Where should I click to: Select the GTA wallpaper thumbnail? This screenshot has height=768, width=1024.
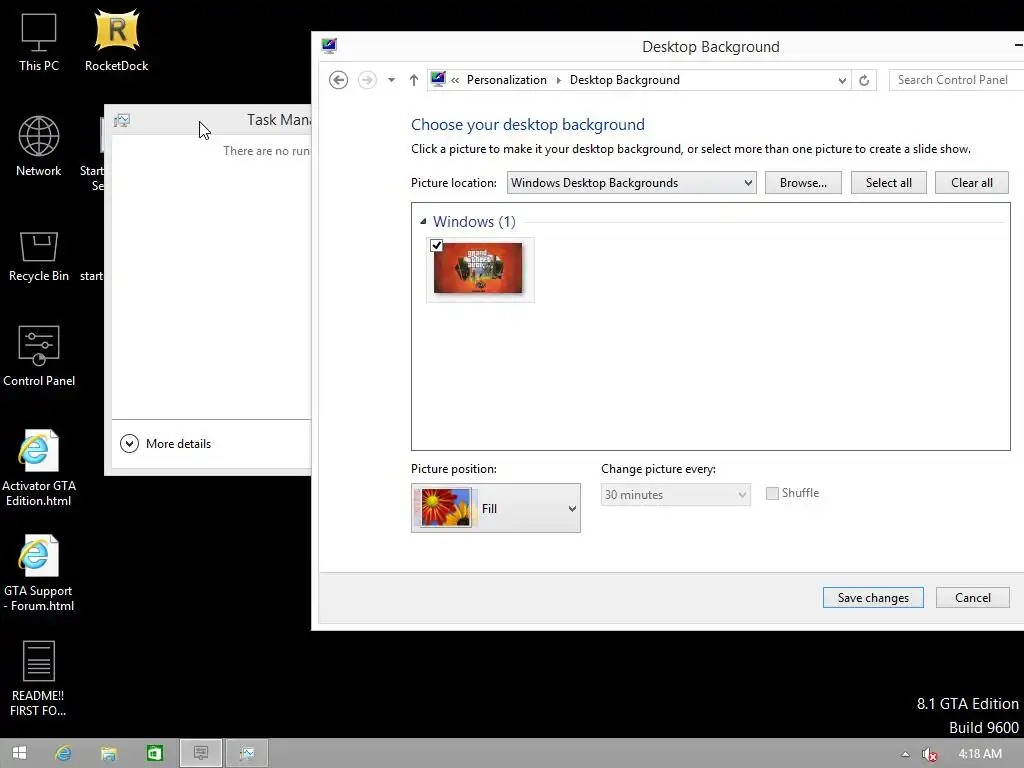click(x=479, y=268)
